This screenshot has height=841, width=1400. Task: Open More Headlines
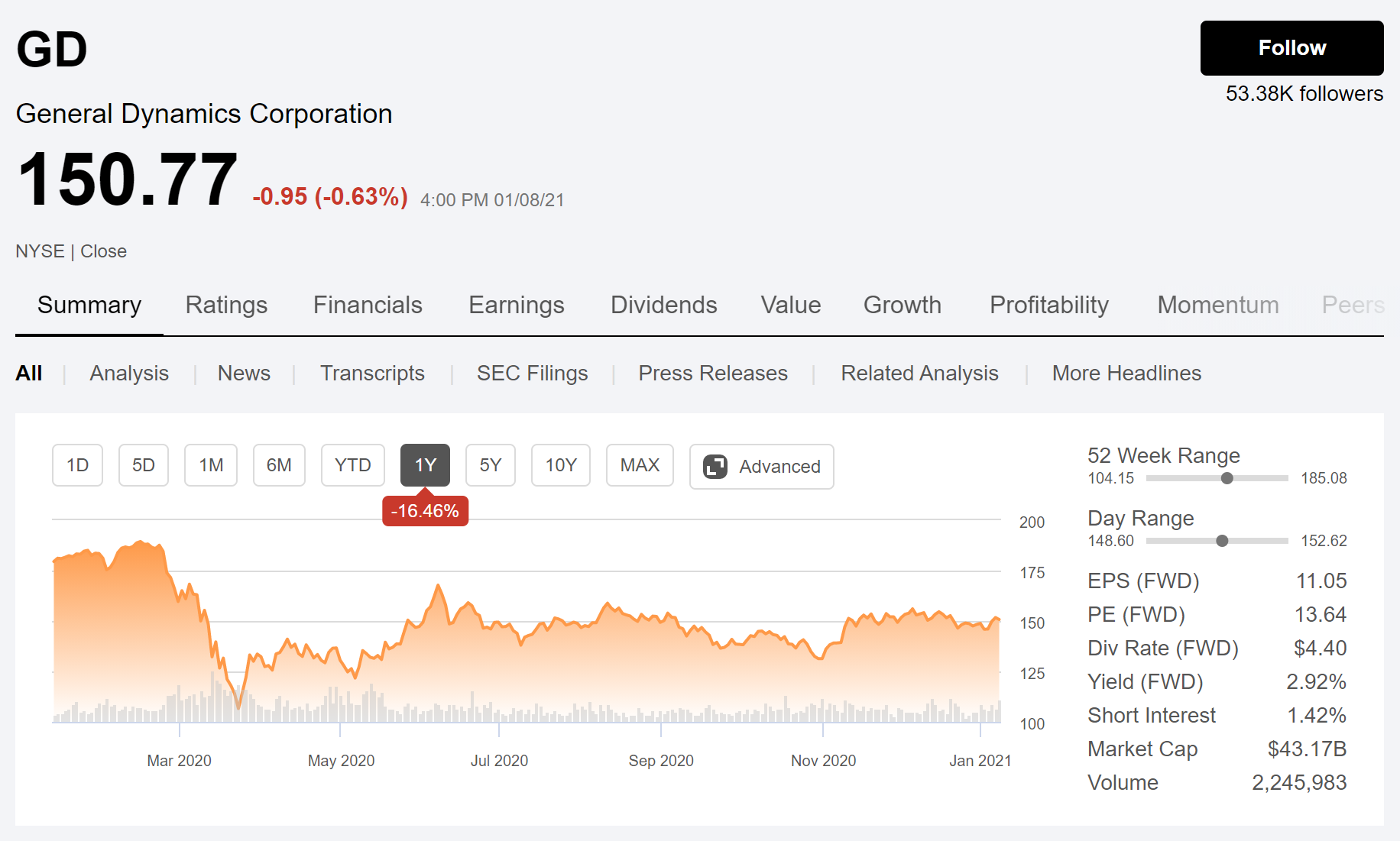click(1127, 373)
